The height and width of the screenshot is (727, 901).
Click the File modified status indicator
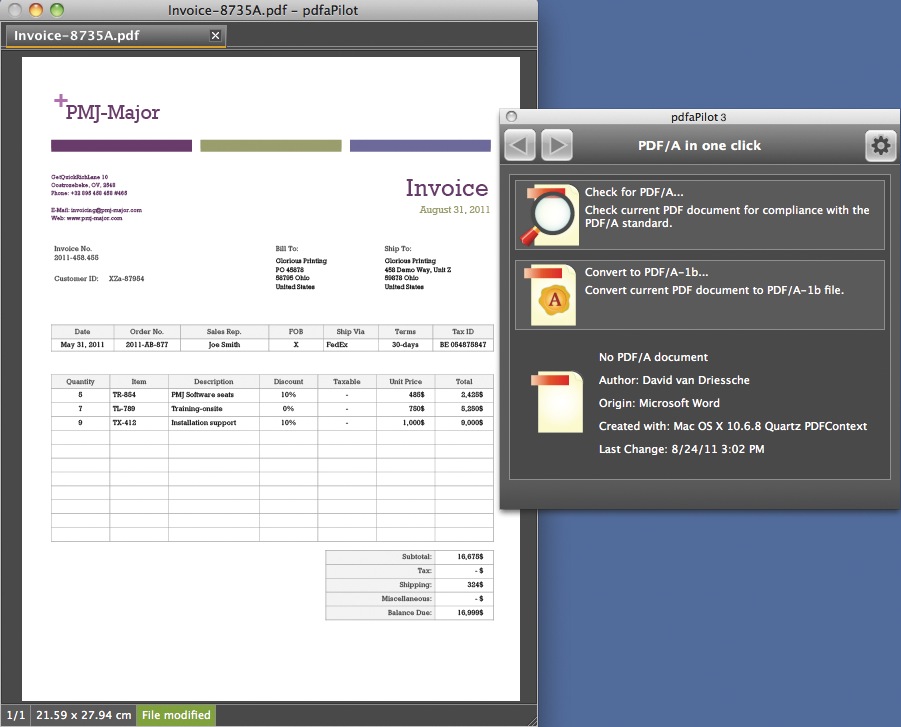[176, 715]
